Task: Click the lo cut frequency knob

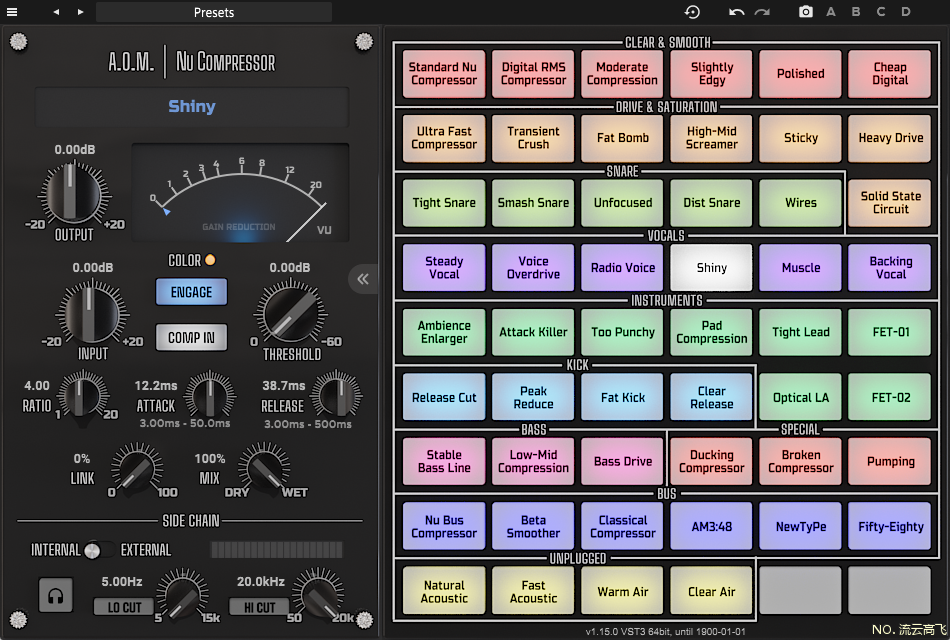Action: (182, 594)
